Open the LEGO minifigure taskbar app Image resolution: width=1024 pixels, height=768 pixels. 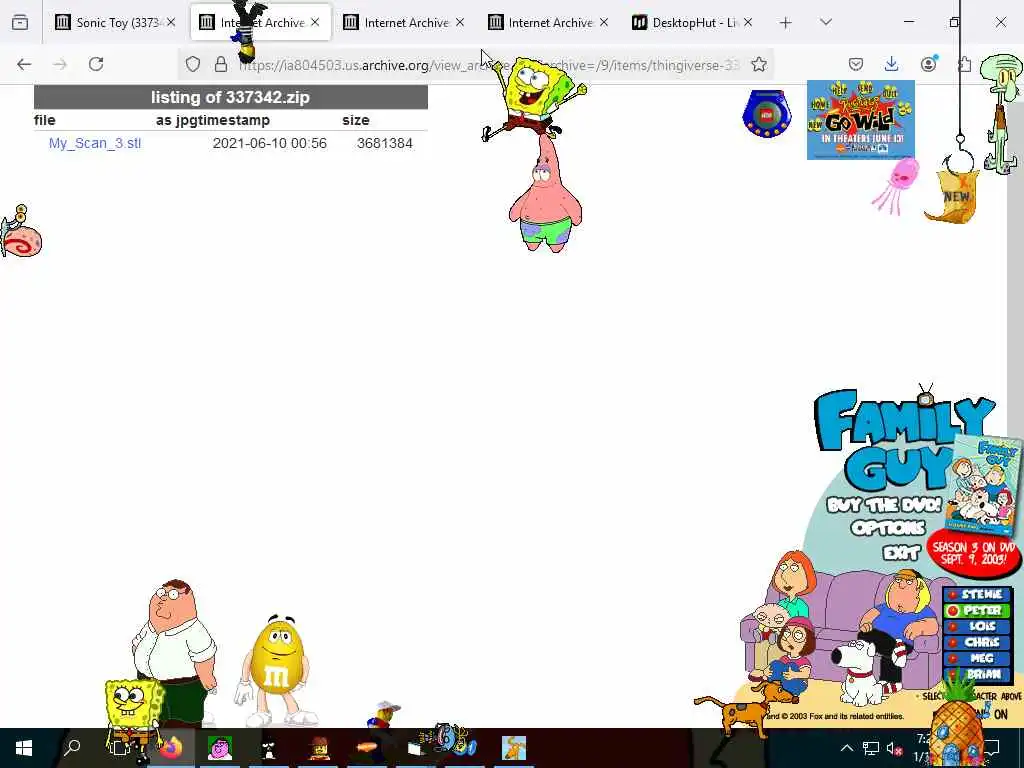tap(319, 748)
